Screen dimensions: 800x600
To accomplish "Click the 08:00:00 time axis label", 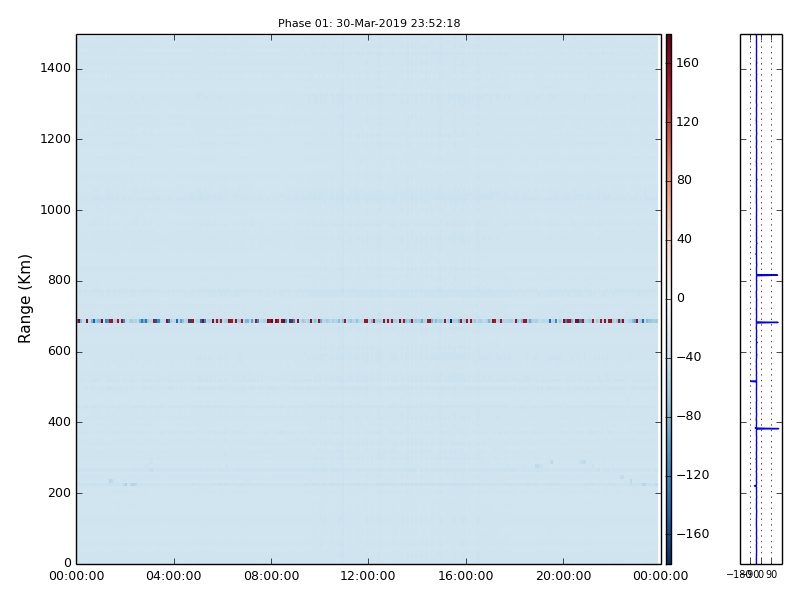I will click(271, 576).
